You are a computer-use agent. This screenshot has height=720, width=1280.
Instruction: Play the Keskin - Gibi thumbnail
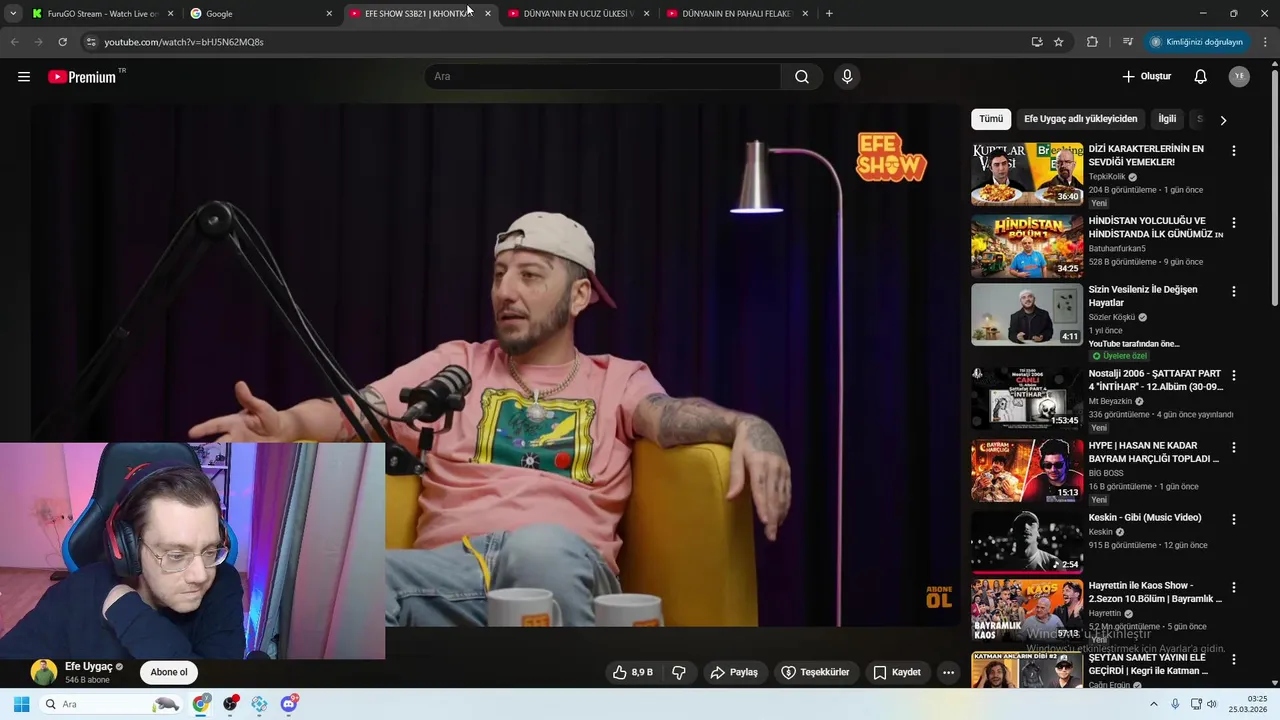coord(1027,542)
